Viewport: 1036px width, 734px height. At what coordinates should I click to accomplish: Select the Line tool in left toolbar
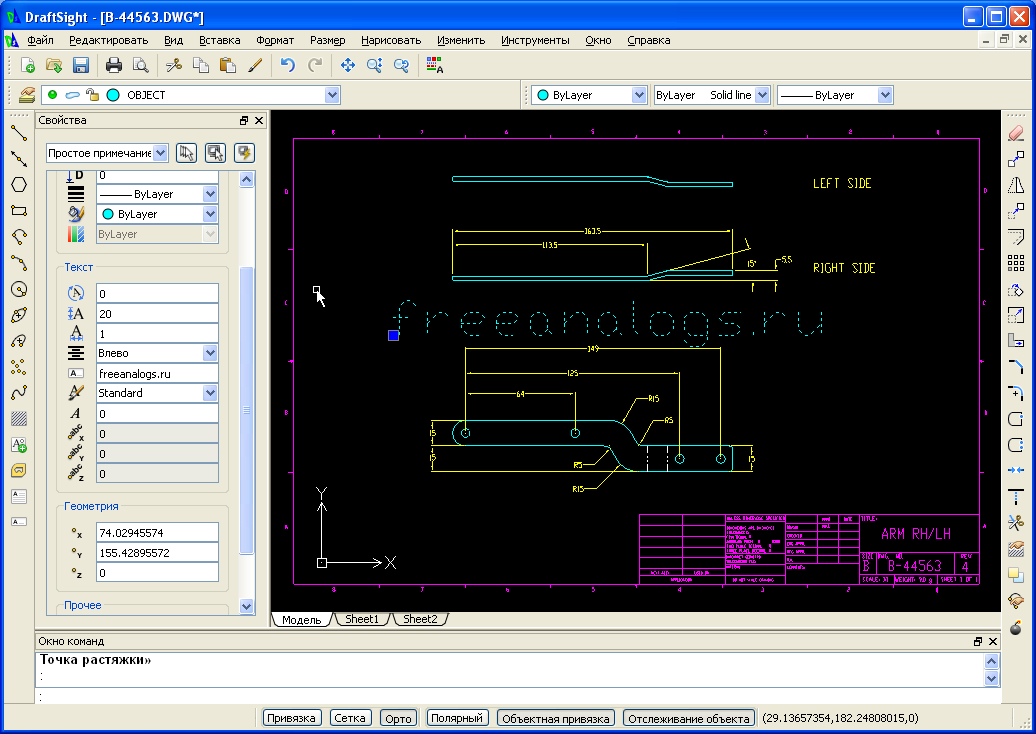pos(19,133)
